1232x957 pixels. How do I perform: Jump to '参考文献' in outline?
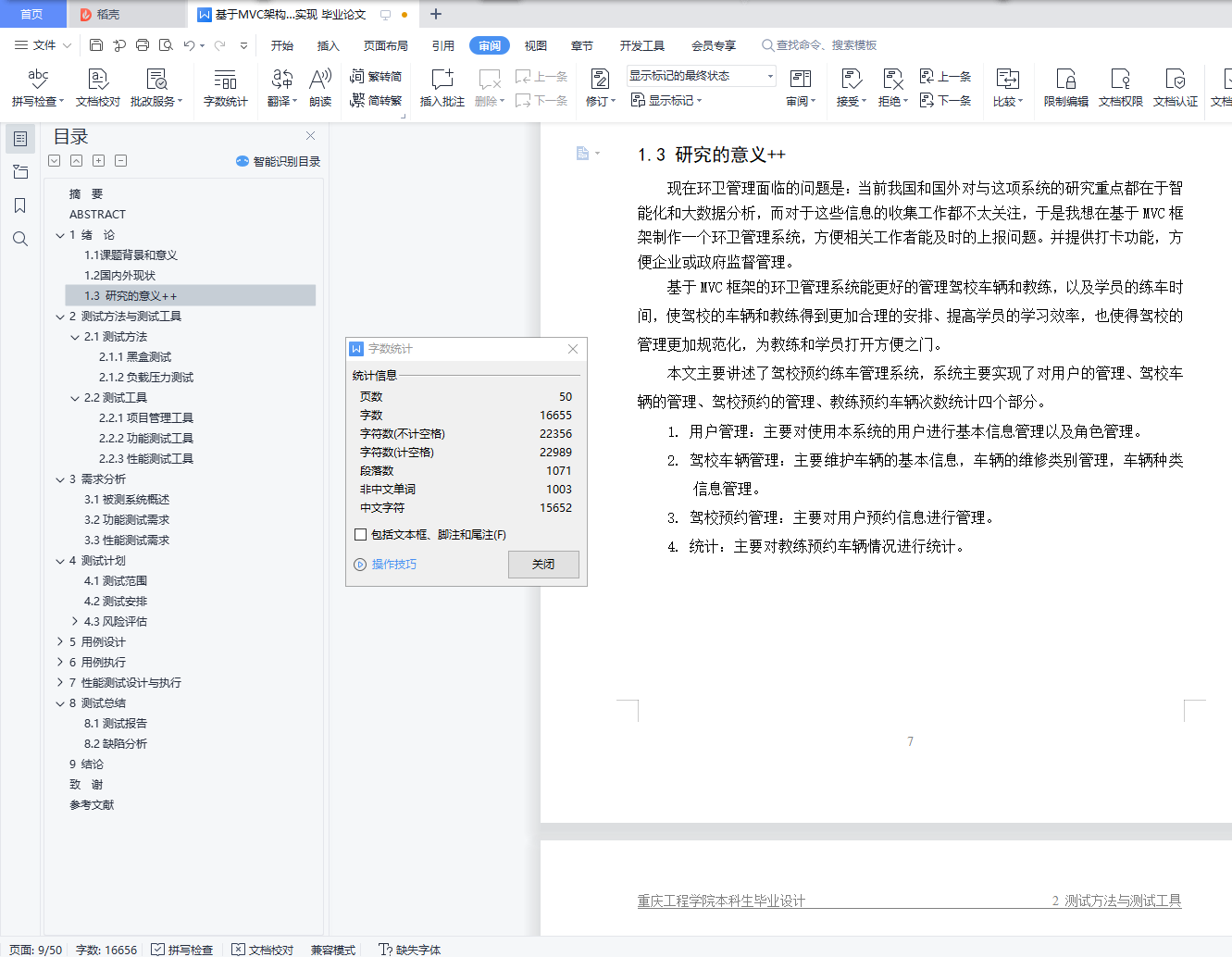tap(92, 805)
